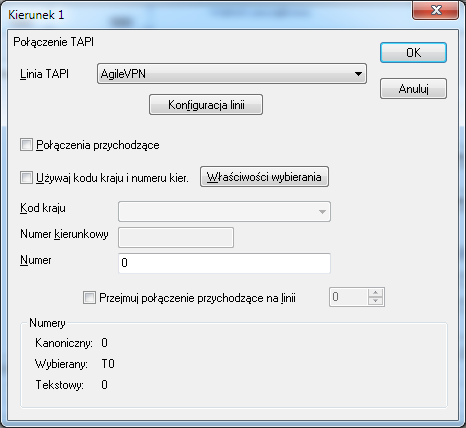This screenshot has height=428, width=466.
Task: Close the Kierunek 1 window
Action: 436,10
